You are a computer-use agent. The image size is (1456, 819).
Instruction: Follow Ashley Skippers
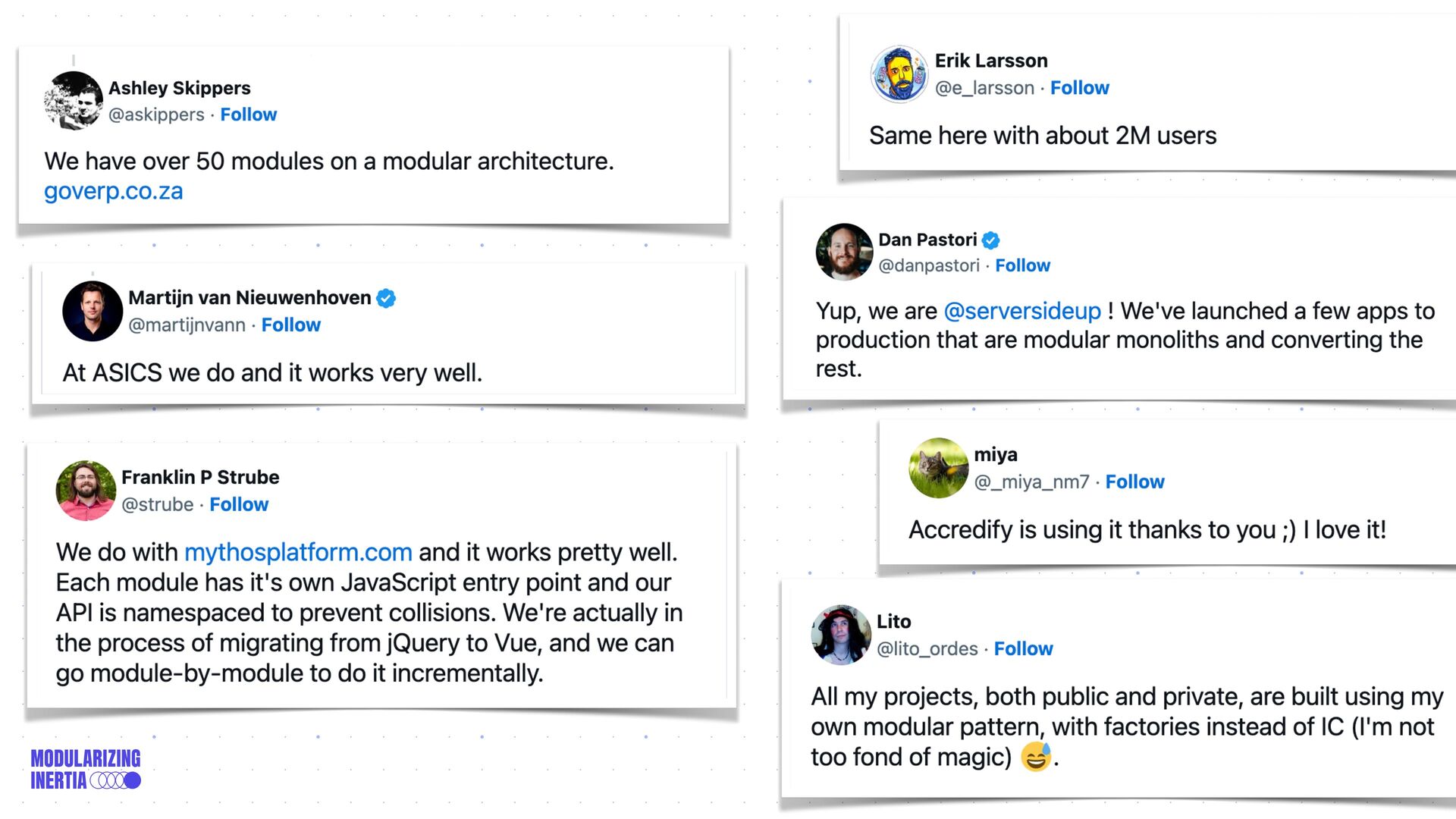[249, 115]
